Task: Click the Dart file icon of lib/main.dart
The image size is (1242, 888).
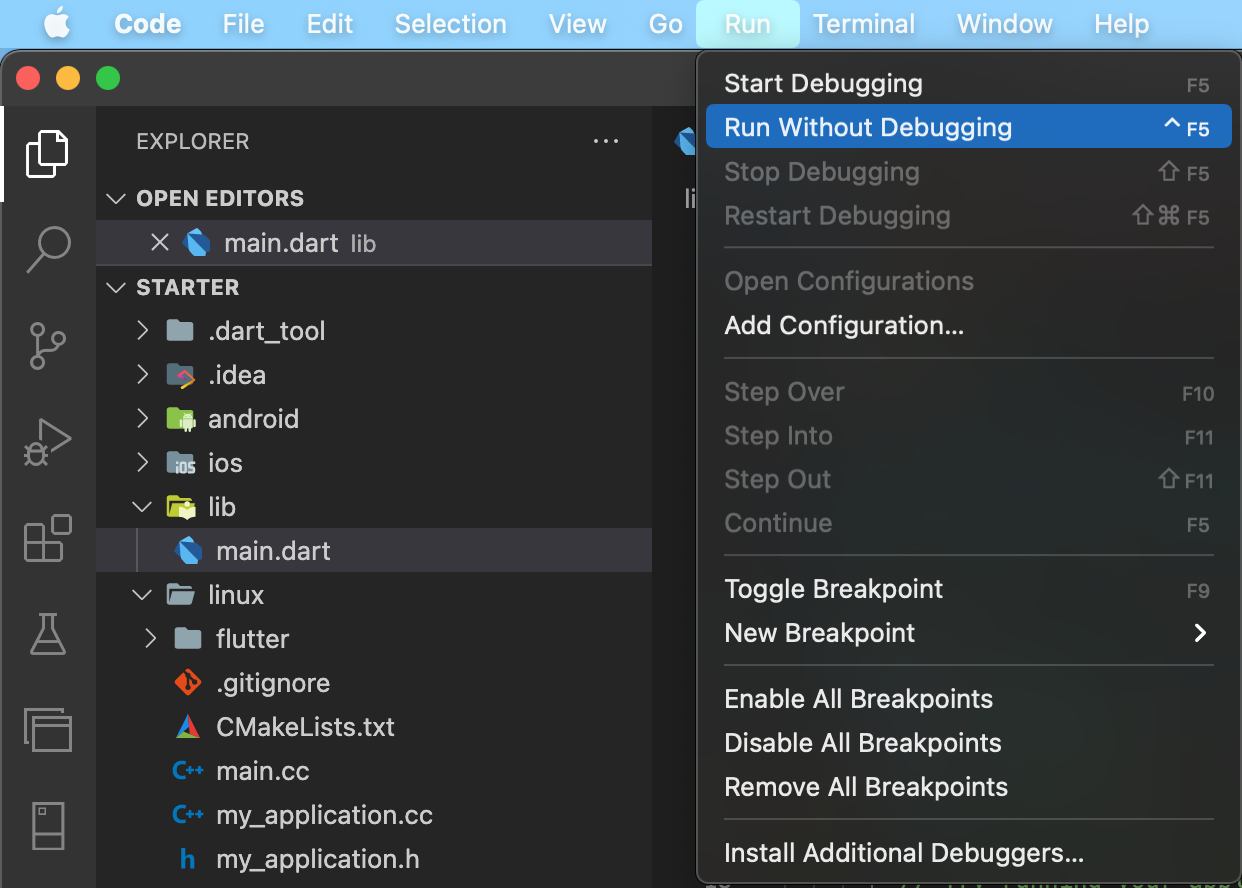Action: 189,551
